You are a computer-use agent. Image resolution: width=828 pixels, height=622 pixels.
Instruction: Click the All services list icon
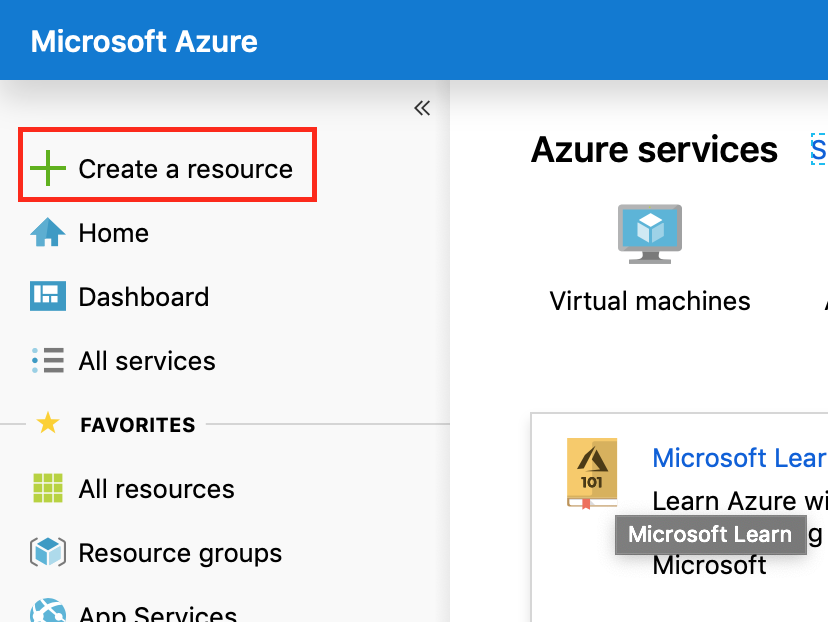coord(48,361)
